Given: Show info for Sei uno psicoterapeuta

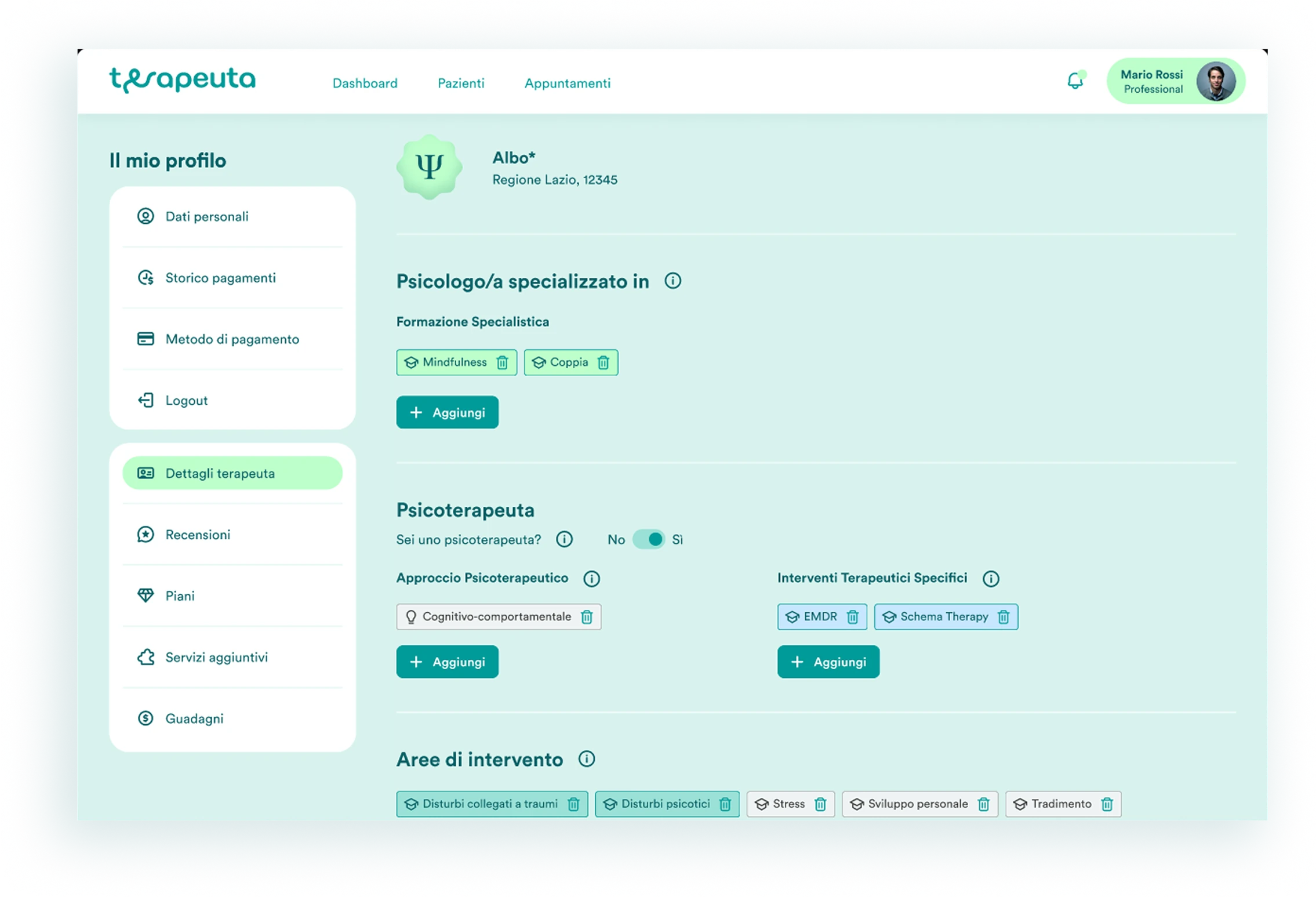Looking at the screenshot, I should pyautogui.click(x=564, y=539).
